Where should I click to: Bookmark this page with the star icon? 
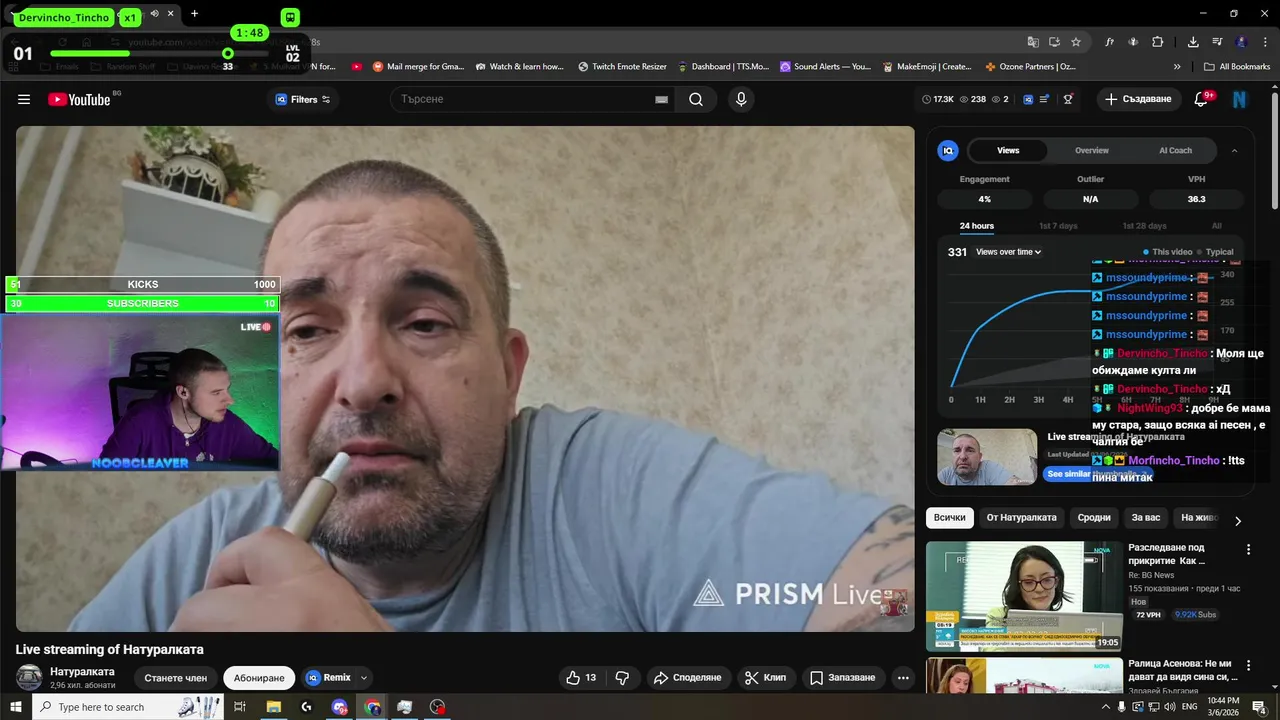pyautogui.click(x=1076, y=42)
